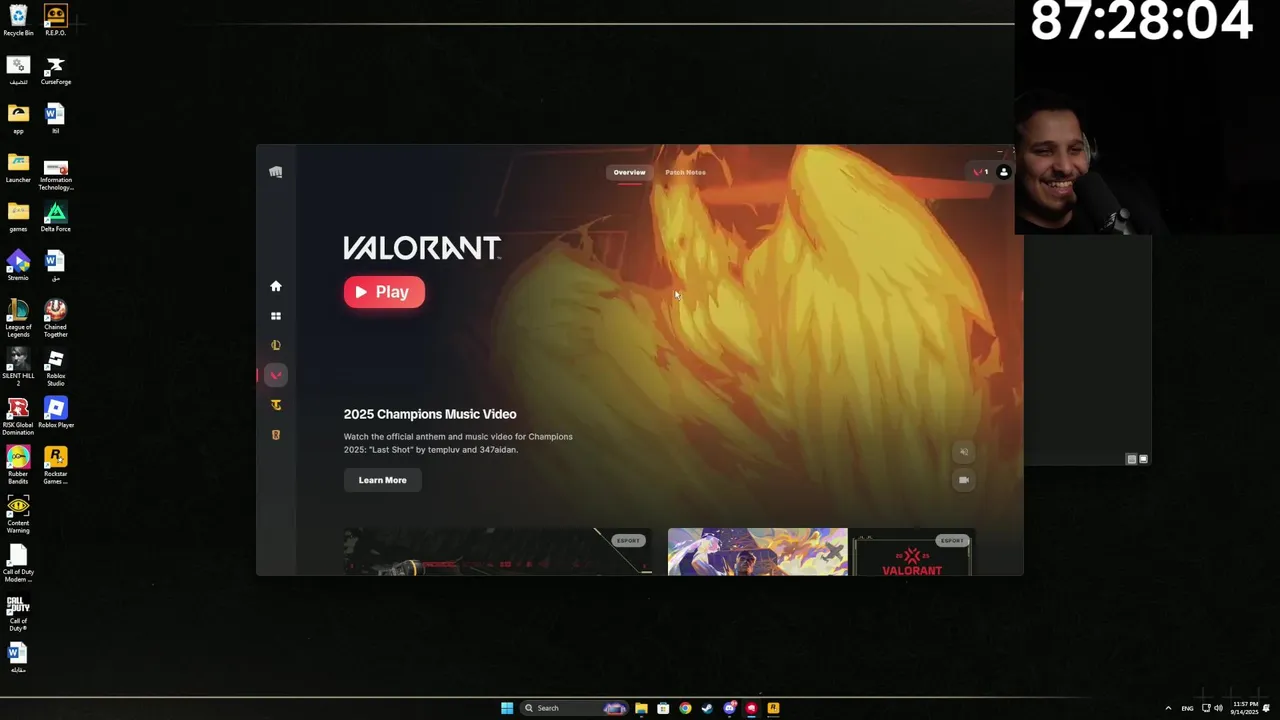Select the games folder on desktop

(x=18, y=216)
